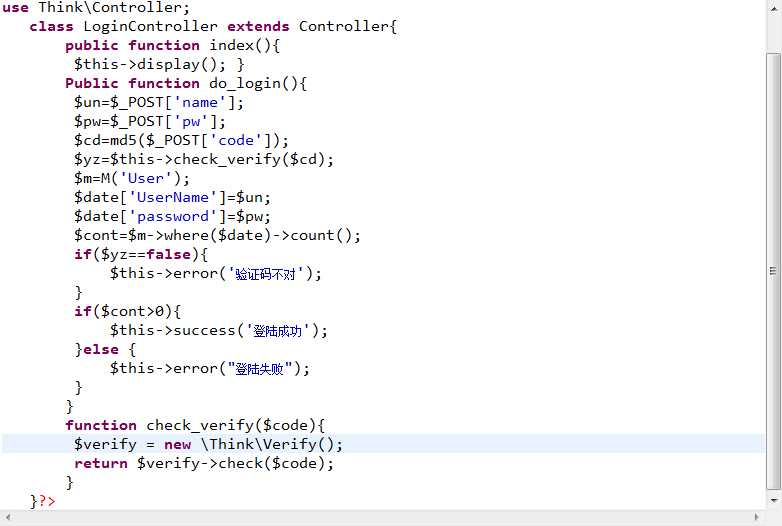Click the horizontal scrollbar left arrow
Viewport: 782px width, 526px height.
coord(8,517)
